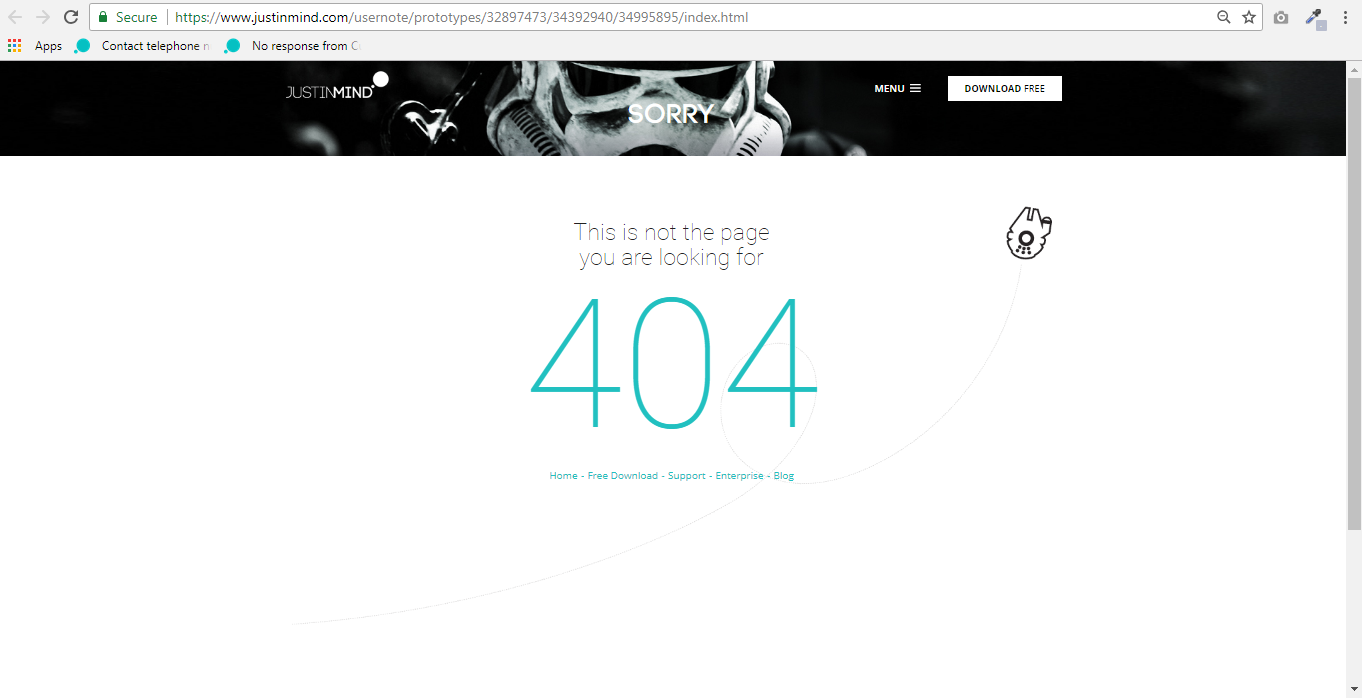Go to the Support link

tap(686, 476)
